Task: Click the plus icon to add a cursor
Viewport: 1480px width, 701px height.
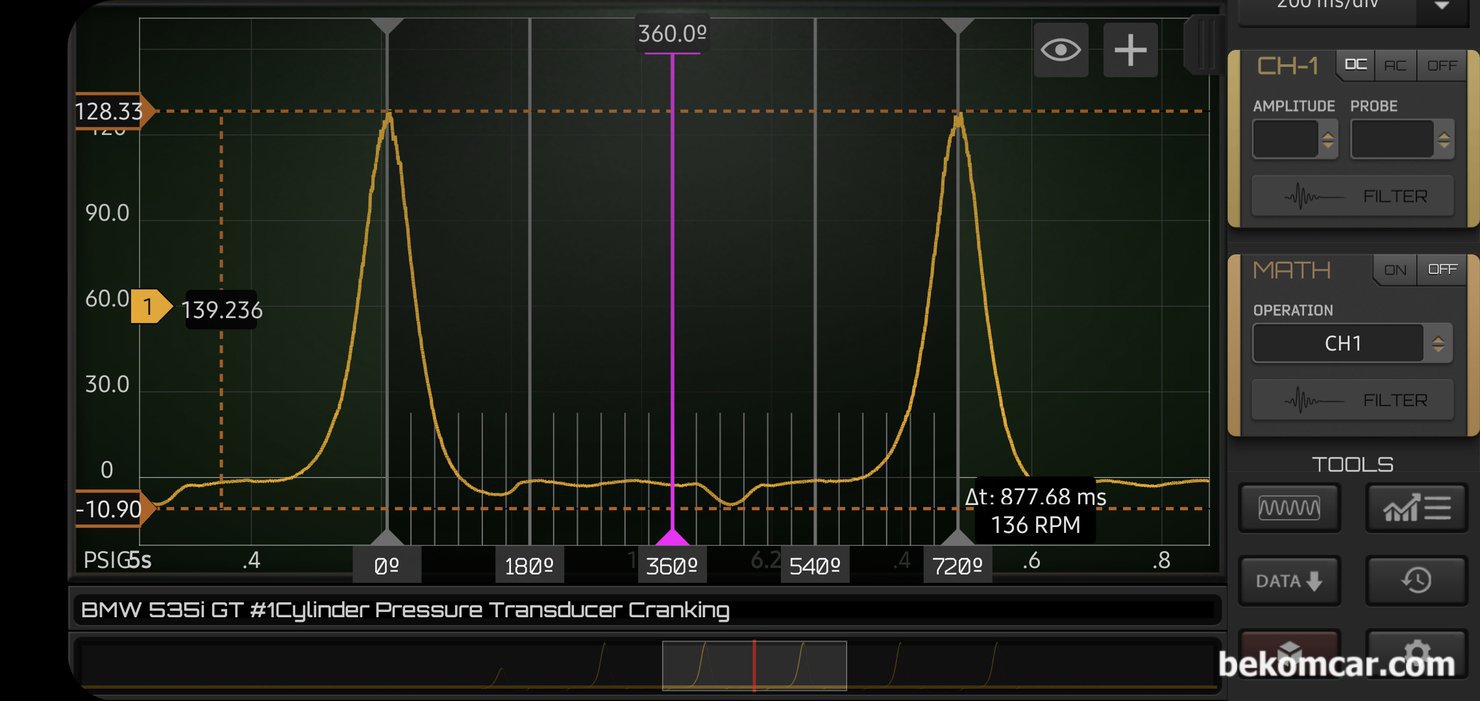Action: (1130, 50)
